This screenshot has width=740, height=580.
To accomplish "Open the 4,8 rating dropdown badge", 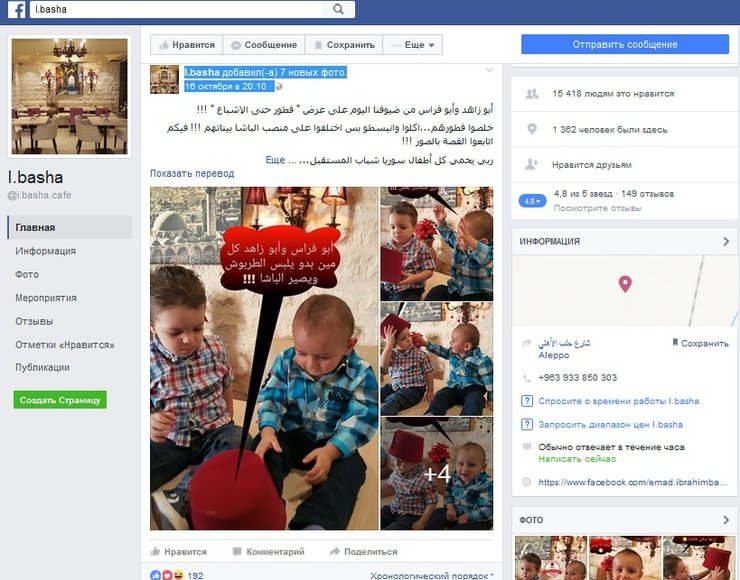I will point(532,201).
